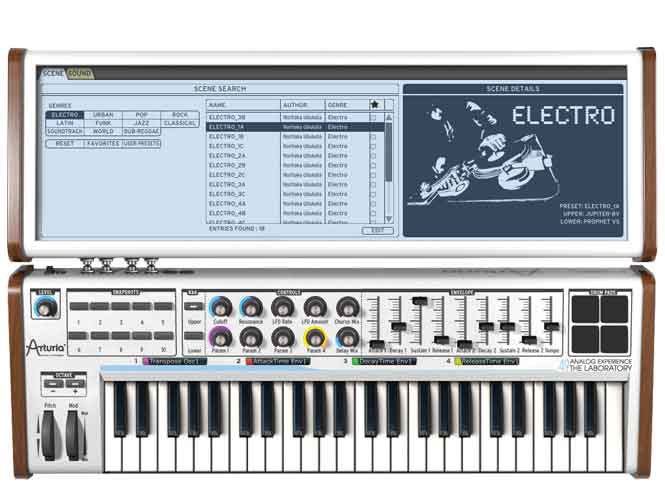Open the DecayTime Env1 parameter selector
This screenshot has width=665, height=486.
[384, 361]
